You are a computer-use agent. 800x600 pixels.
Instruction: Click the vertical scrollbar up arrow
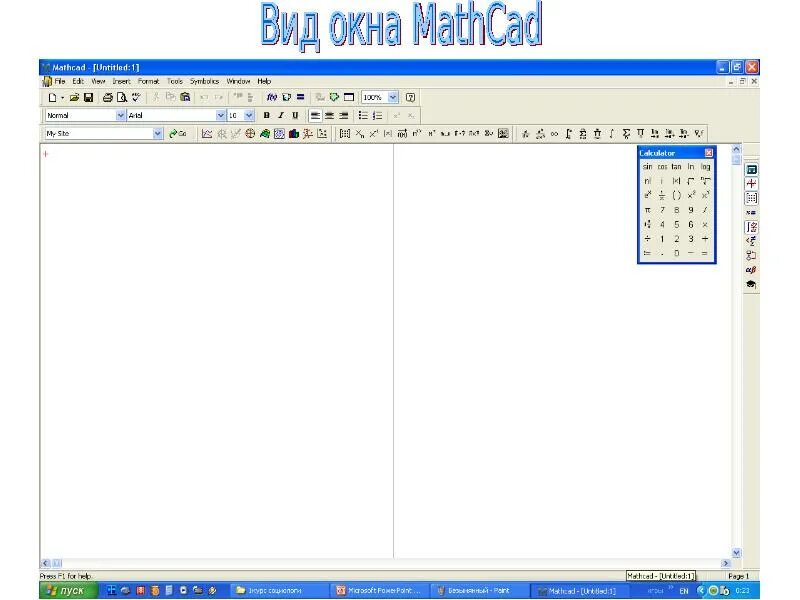[x=736, y=149]
